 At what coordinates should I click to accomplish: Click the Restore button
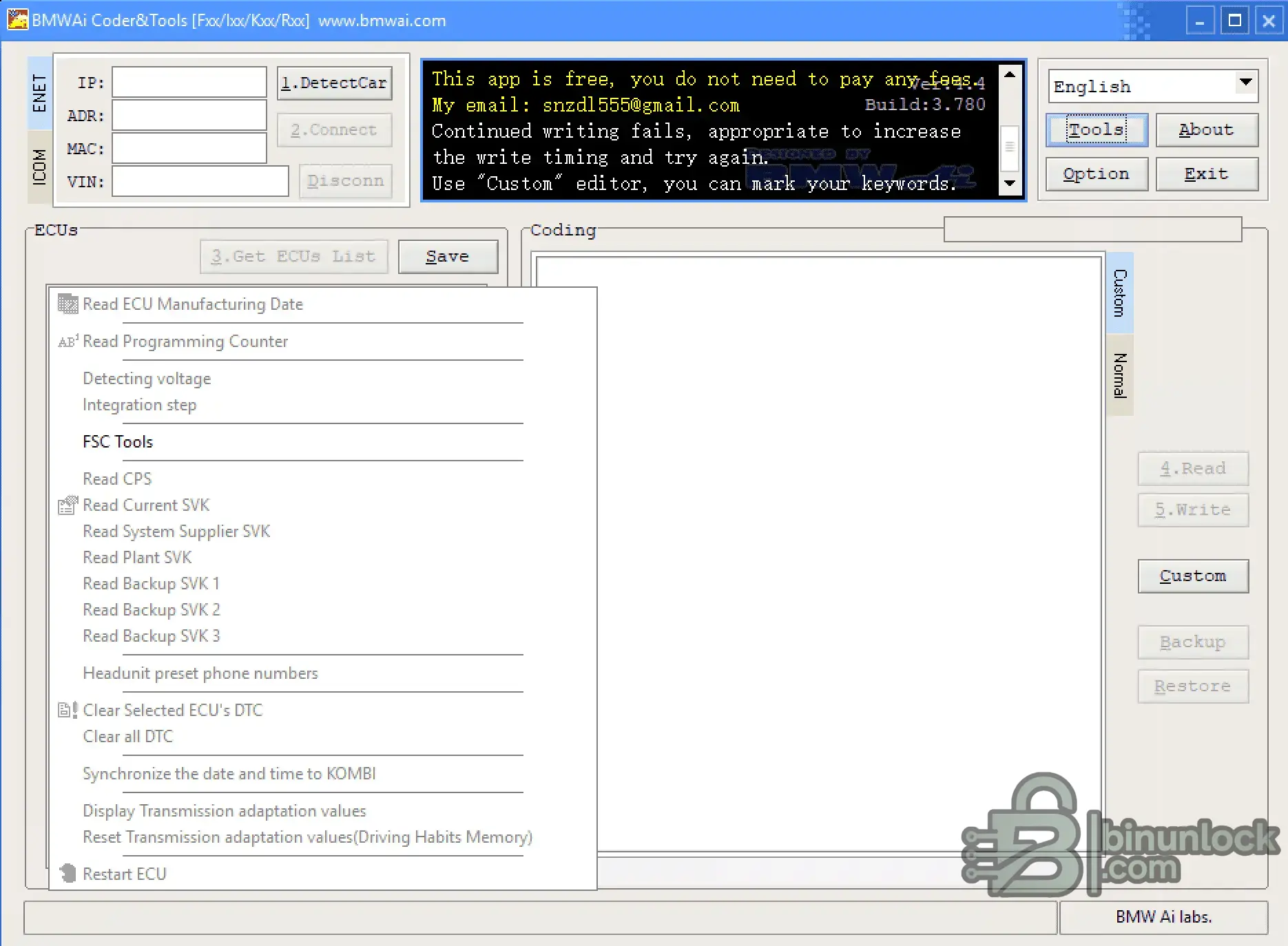pyautogui.click(x=1193, y=686)
